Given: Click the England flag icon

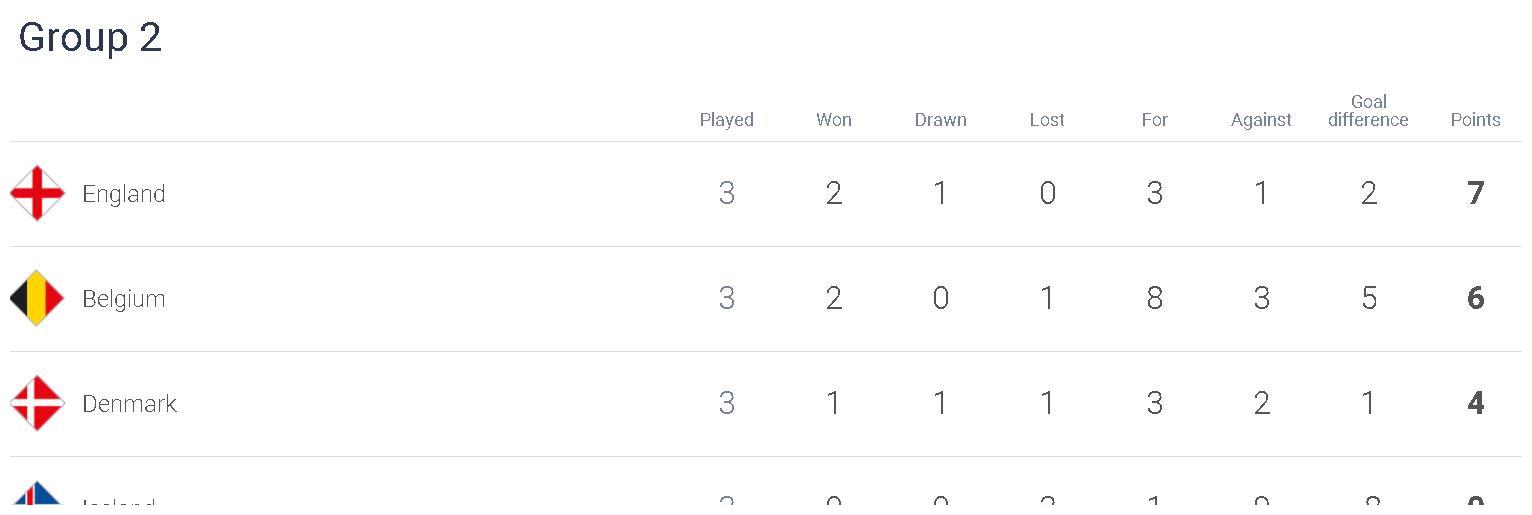Looking at the screenshot, I should (37, 193).
